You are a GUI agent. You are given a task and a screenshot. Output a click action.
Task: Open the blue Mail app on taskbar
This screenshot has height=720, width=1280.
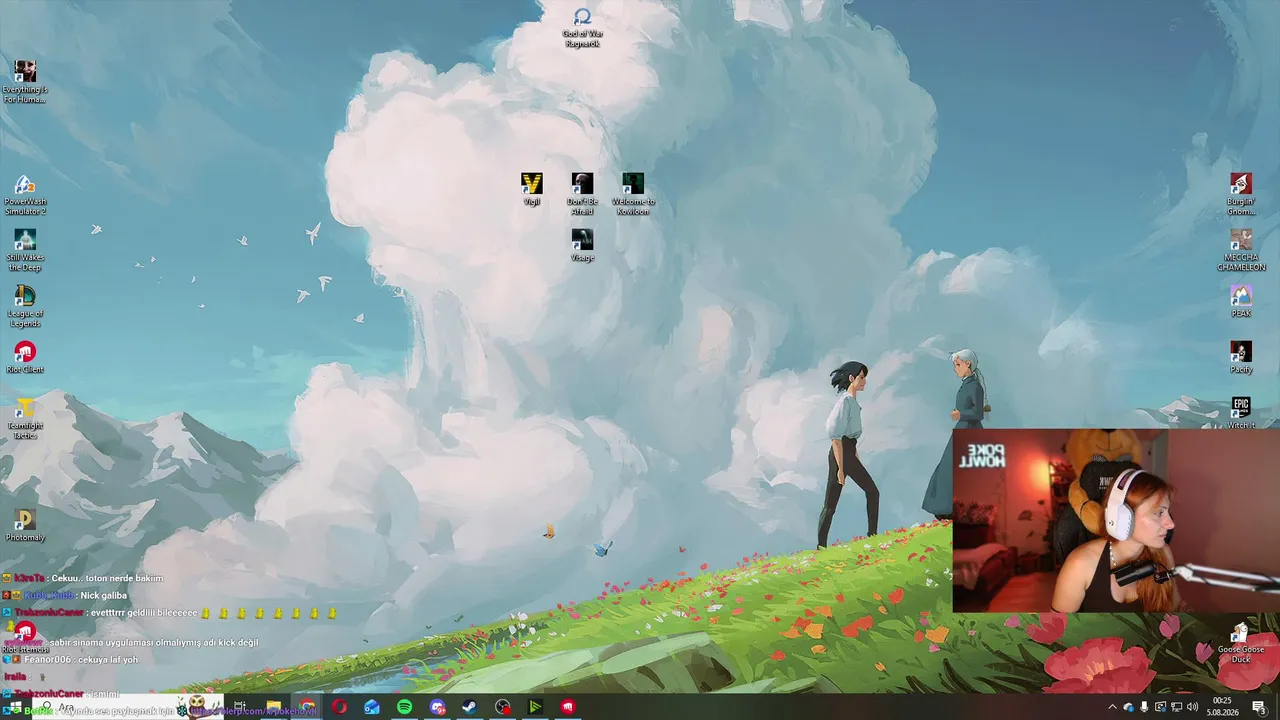point(372,707)
